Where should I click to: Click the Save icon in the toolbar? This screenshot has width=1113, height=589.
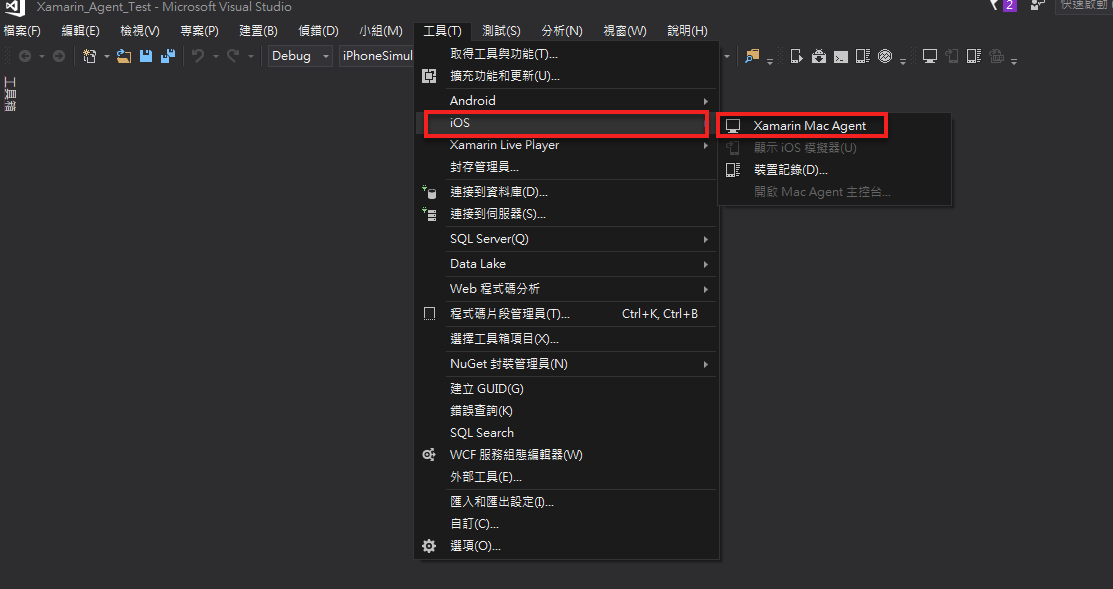[146, 56]
